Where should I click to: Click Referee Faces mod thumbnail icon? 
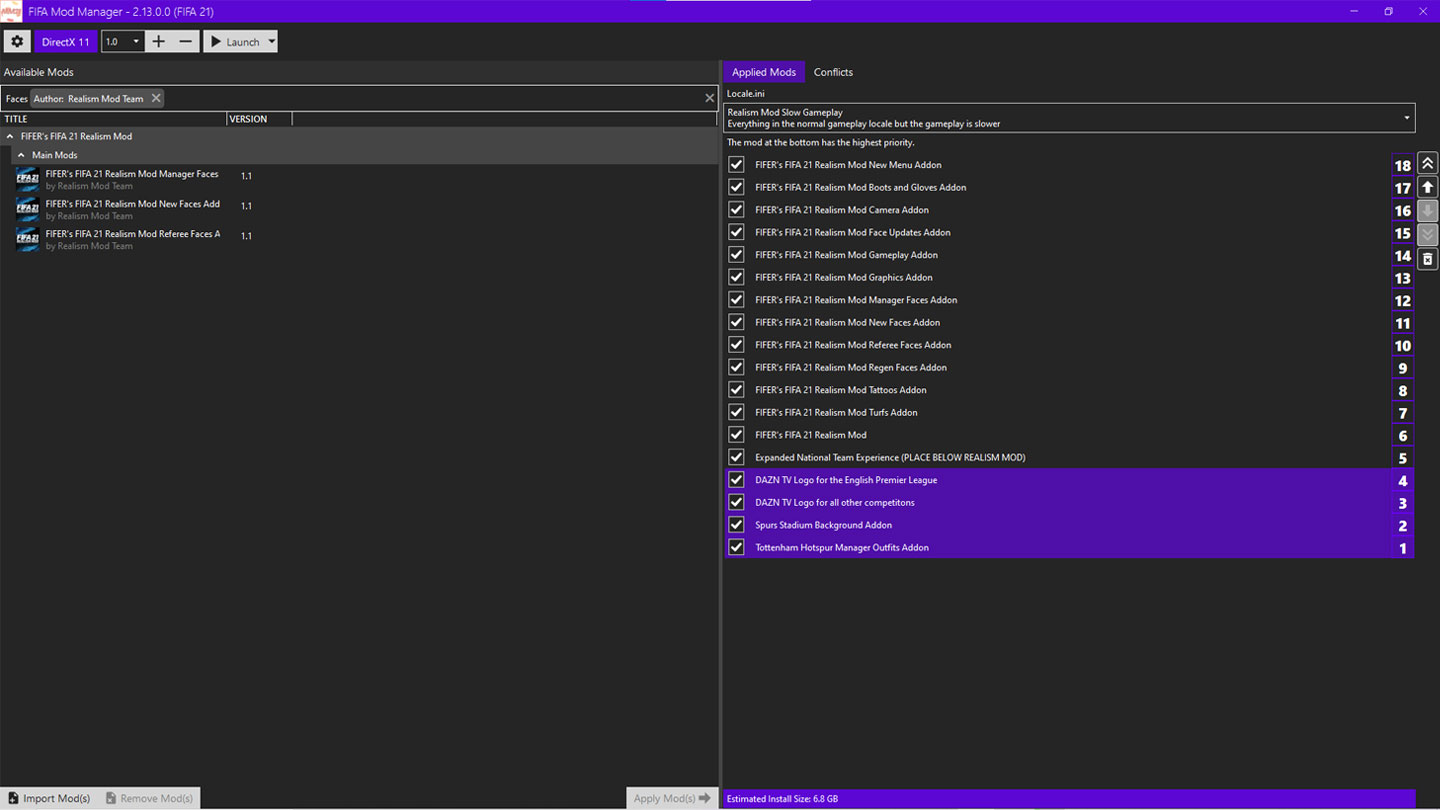pyautogui.click(x=27, y=239)
